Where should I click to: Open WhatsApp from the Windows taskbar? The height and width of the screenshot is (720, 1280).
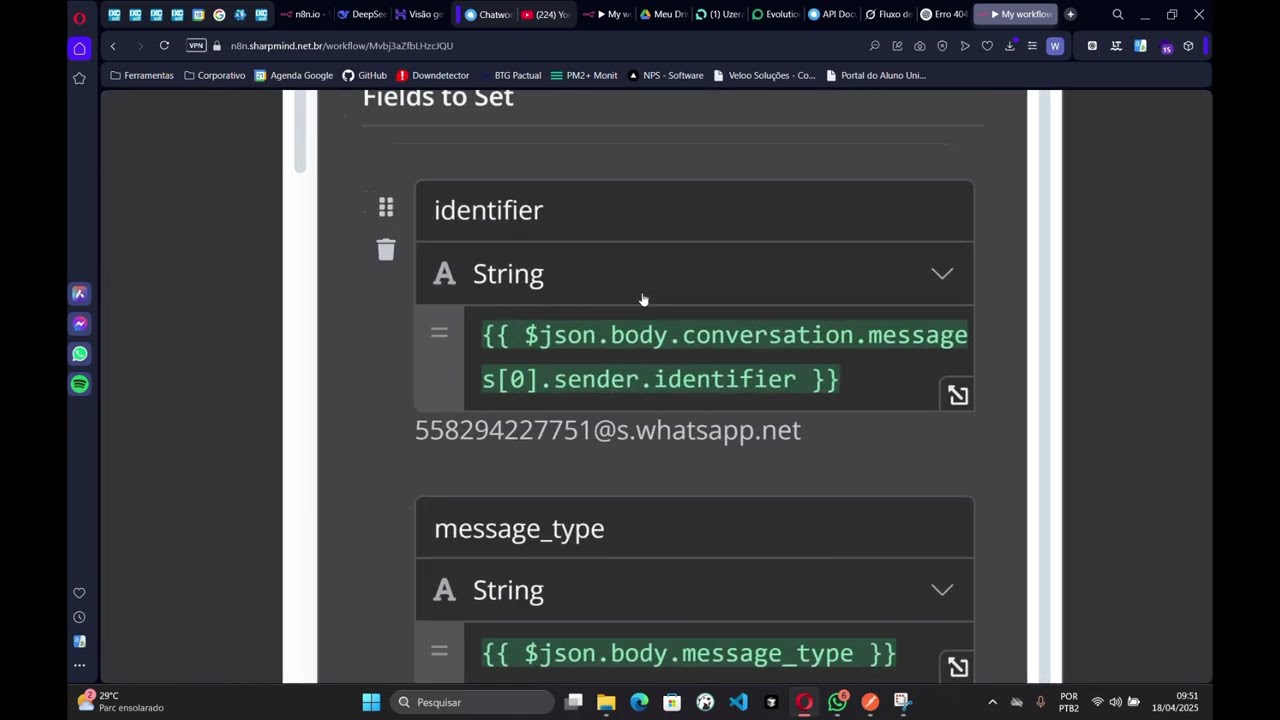837,702
